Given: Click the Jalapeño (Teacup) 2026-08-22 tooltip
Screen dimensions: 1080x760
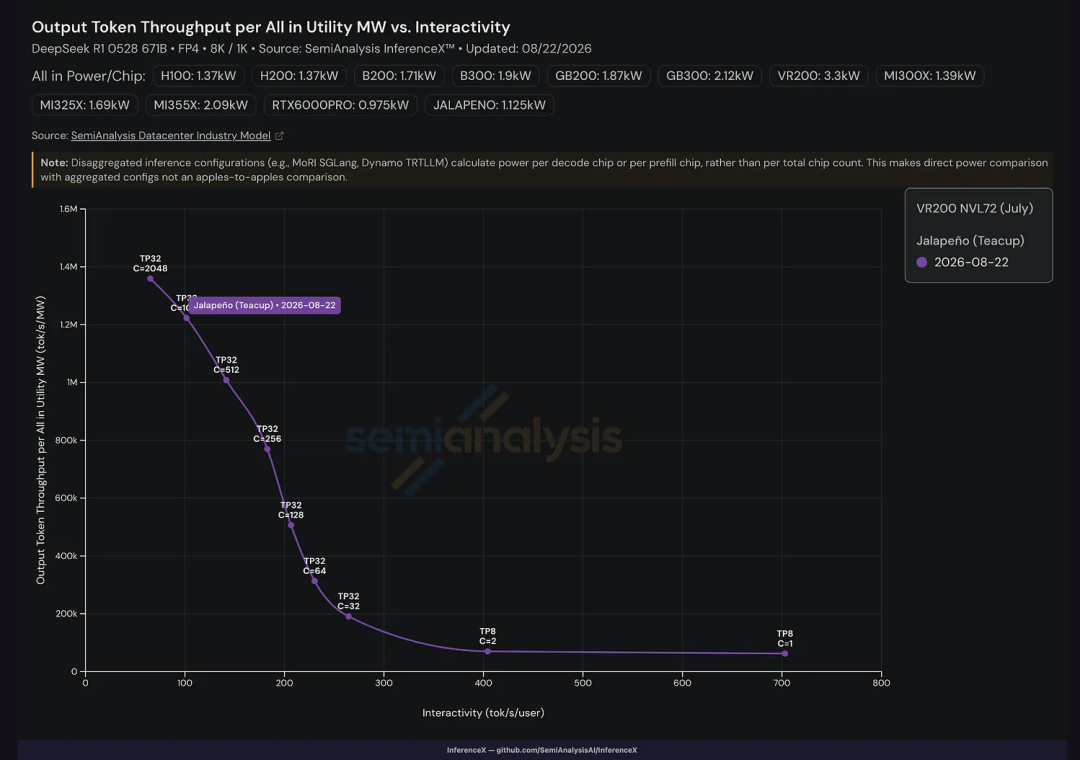Looking at the screenshot, I should coord(264,305).
